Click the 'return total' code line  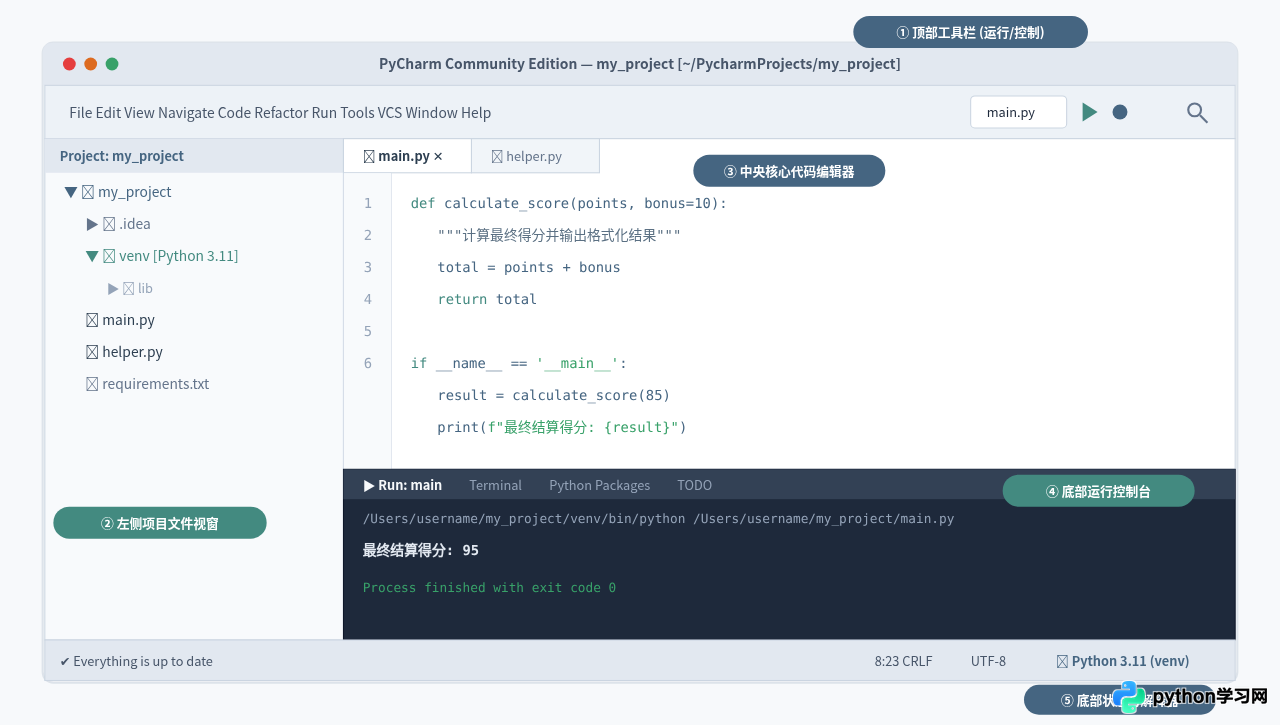click(x=487, y=299)
